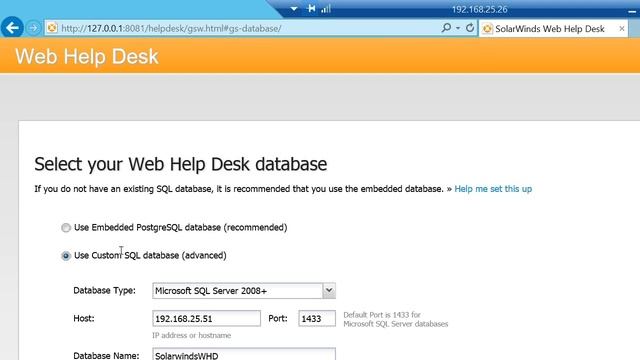The height and width of the screenshot is (360, 640).
Task: Select Use Embedded PostgreSQL database option
Action: pyautogui.click(x=66, y=228)
